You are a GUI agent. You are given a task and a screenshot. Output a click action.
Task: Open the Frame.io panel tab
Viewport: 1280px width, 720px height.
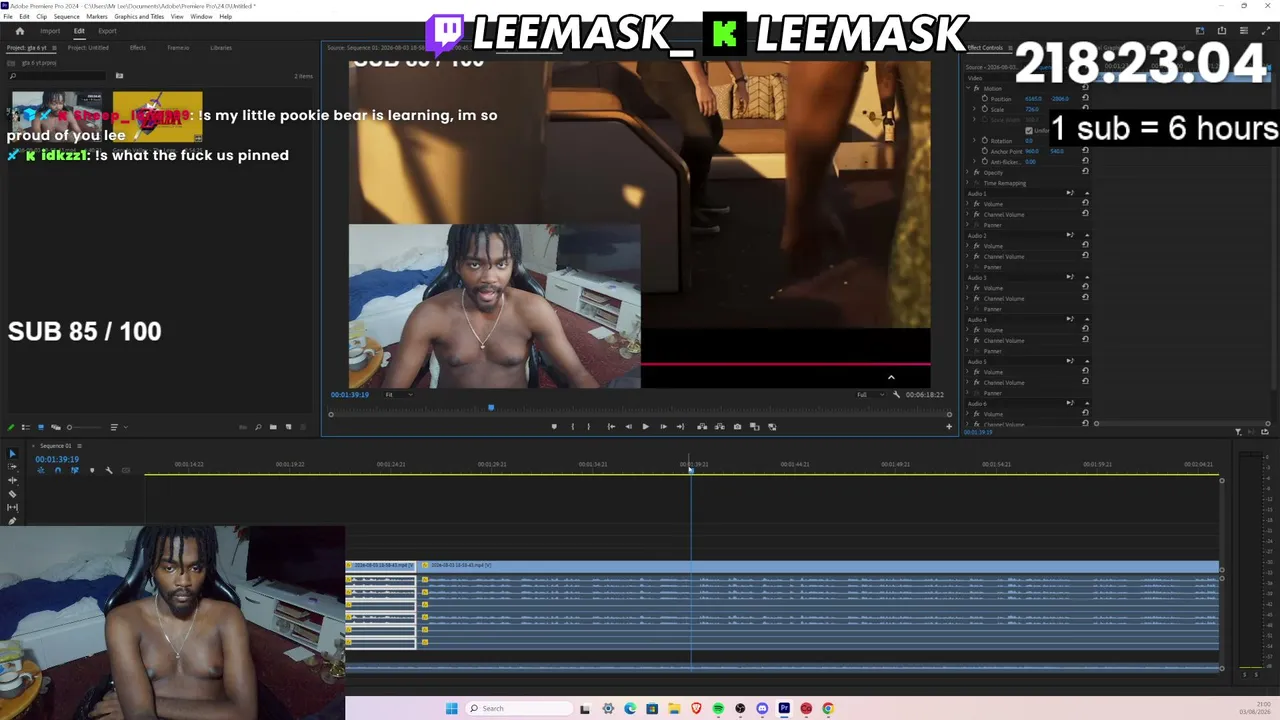point(178,48)
